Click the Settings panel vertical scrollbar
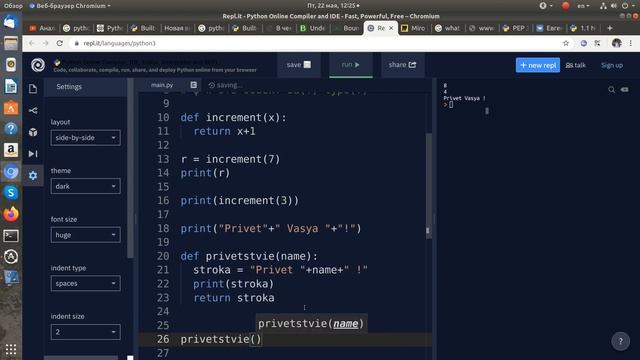The height and width of the screenshot is (360, 640). tap(130, 167)
